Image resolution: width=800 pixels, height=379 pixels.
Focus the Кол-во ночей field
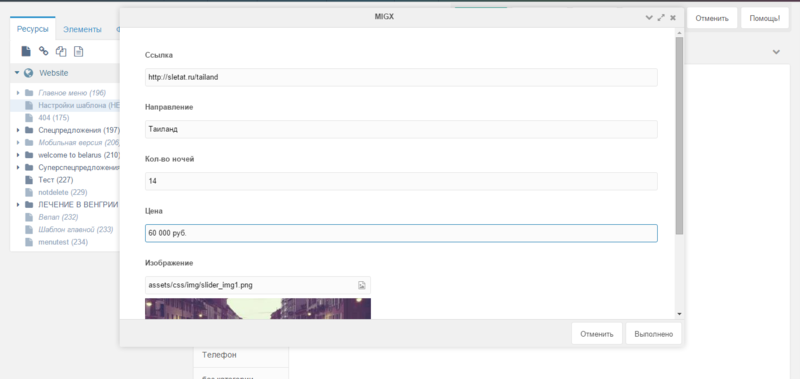pyautogui.click(x=401, y=181)
